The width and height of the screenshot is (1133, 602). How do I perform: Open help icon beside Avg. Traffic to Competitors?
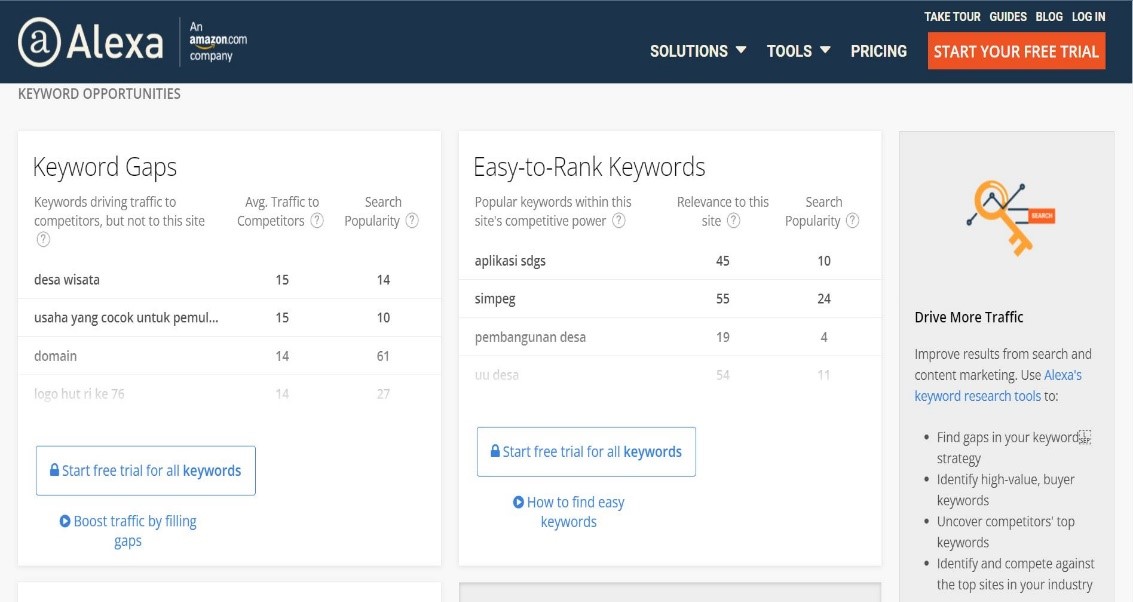[316, 221]
